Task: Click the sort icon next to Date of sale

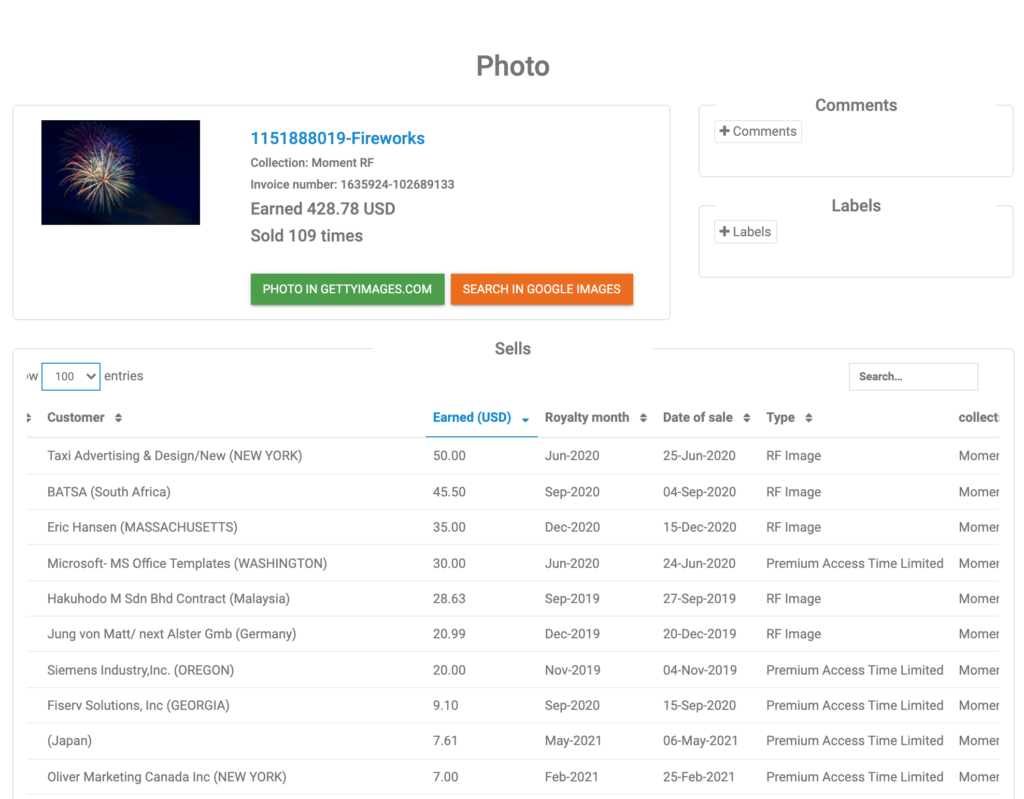Action: [746, 418]
